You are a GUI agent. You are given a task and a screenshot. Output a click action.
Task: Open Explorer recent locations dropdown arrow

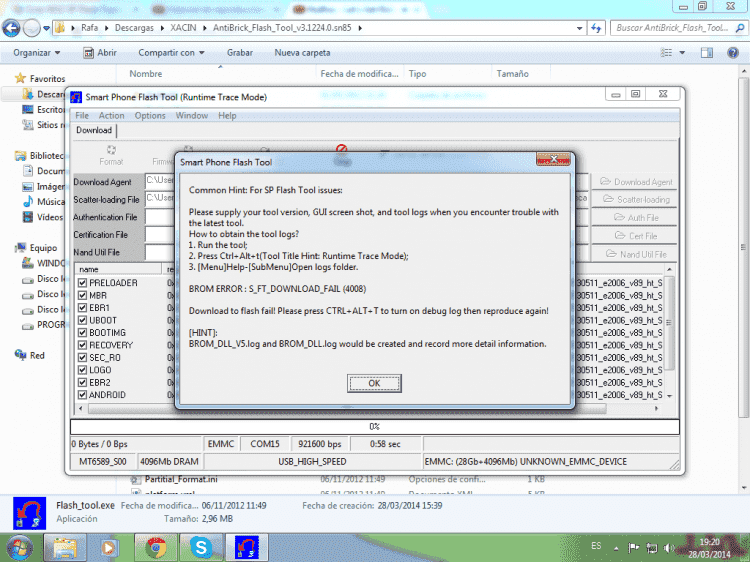(46, 28)
